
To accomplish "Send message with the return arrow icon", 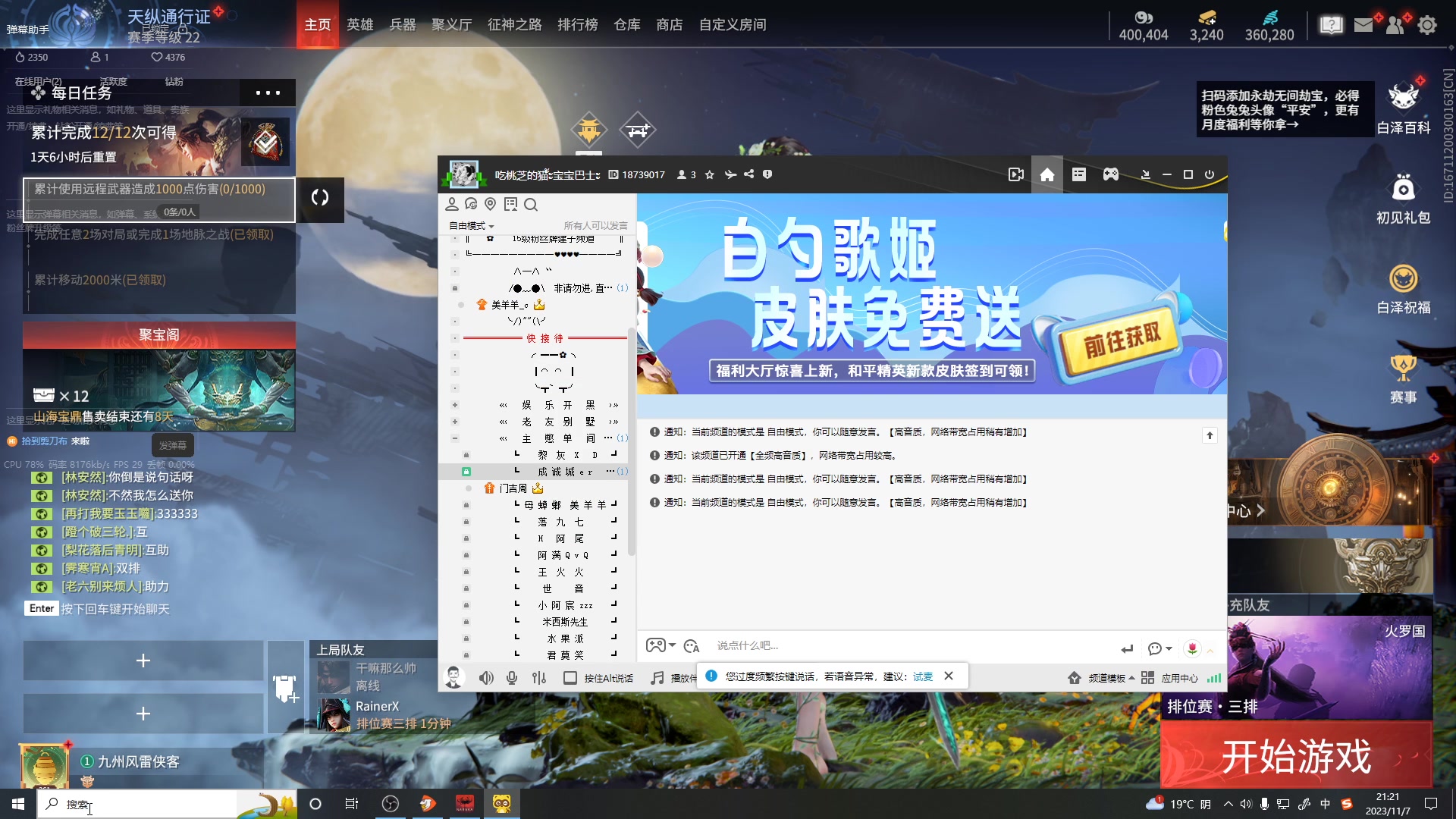I will tap(1127, 649).
